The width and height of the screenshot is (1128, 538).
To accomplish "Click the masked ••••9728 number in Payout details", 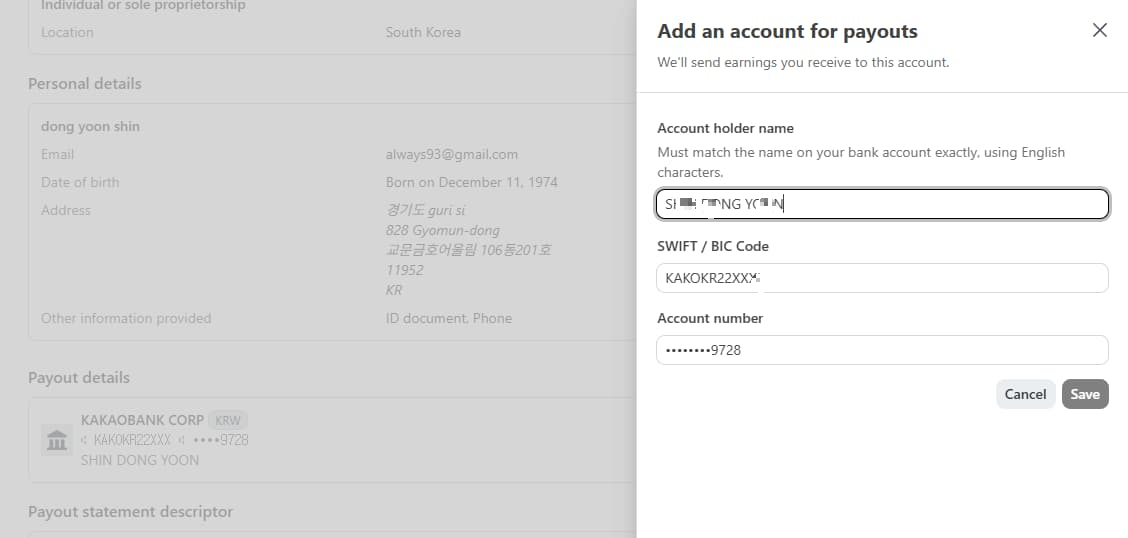I will (x=219, y=440).
